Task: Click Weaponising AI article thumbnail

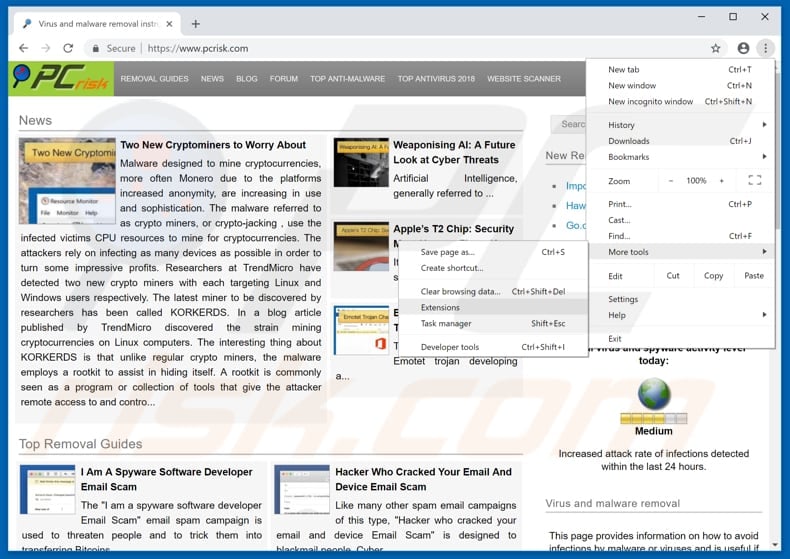Action: [361, 162]
